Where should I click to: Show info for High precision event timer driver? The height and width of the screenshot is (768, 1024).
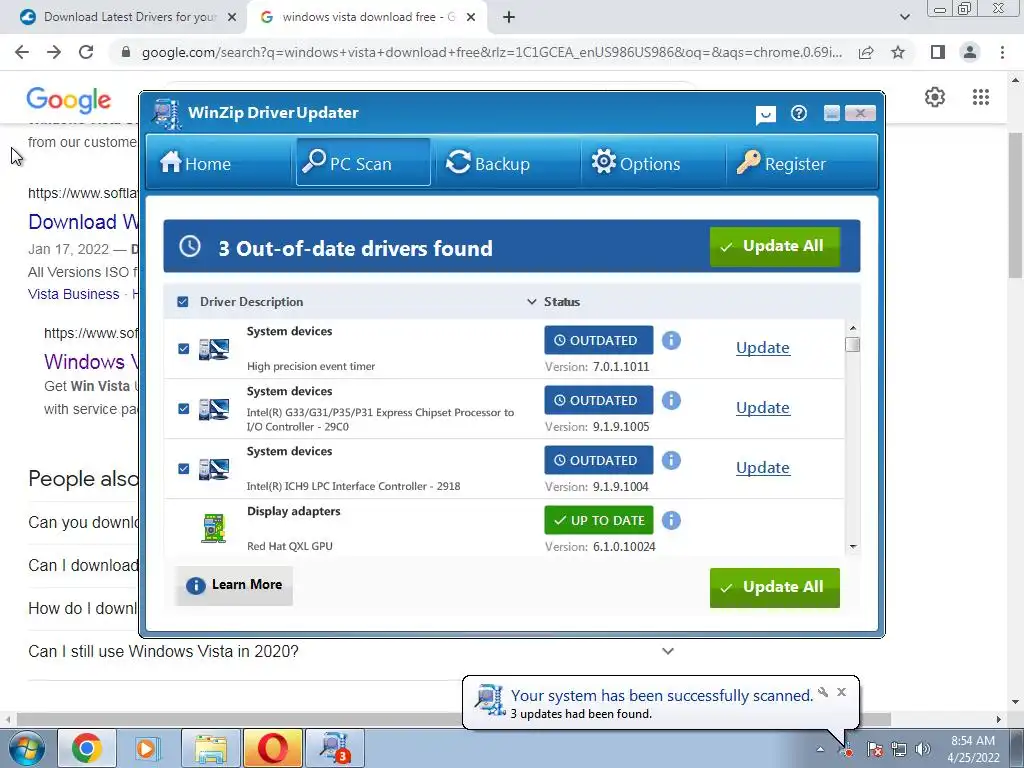tap(671, 340)
